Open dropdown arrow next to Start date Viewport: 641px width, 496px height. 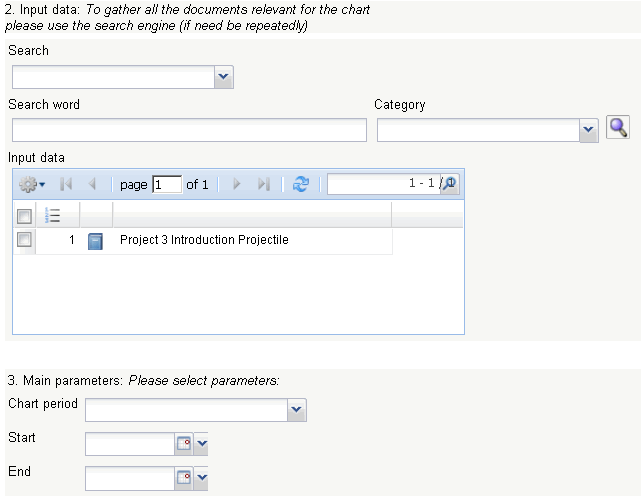[x=202, y=446]
